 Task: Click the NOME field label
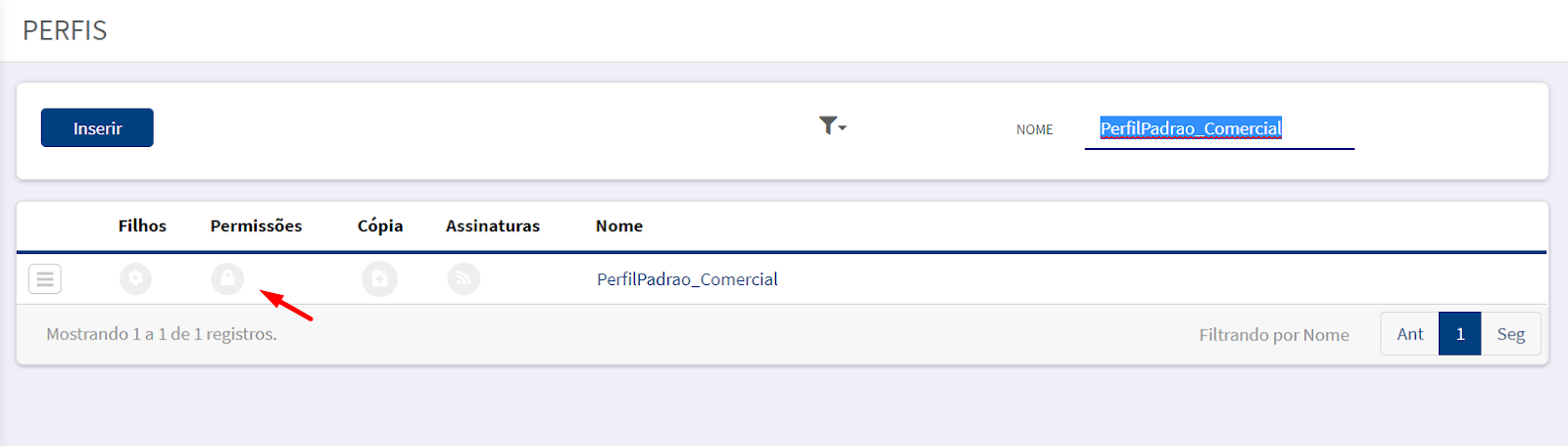1034,129
